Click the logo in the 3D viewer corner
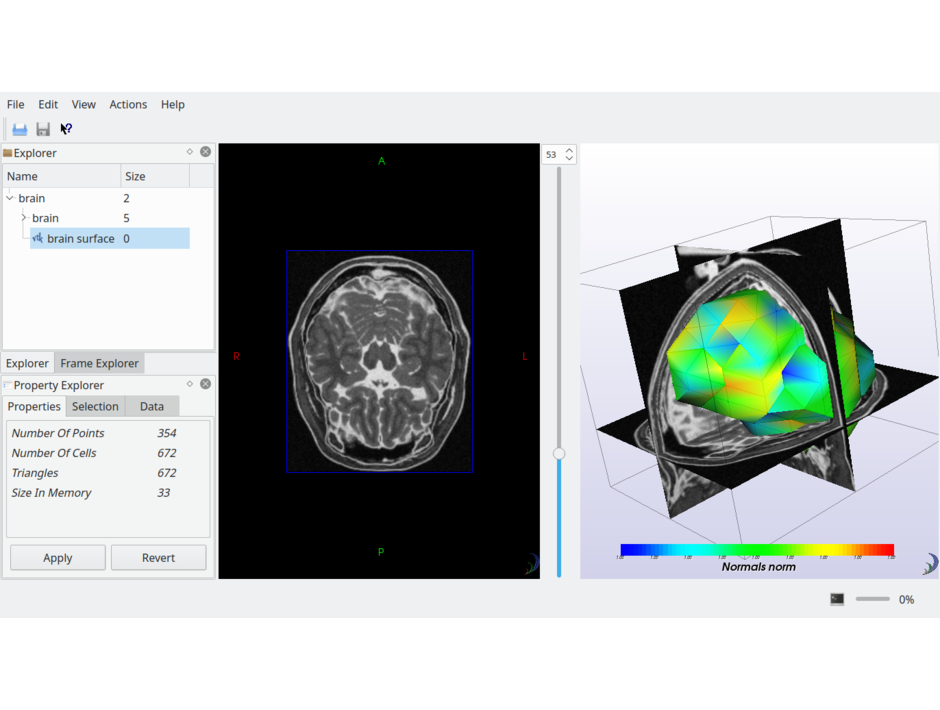940x710 pixels. click(929, 565)
